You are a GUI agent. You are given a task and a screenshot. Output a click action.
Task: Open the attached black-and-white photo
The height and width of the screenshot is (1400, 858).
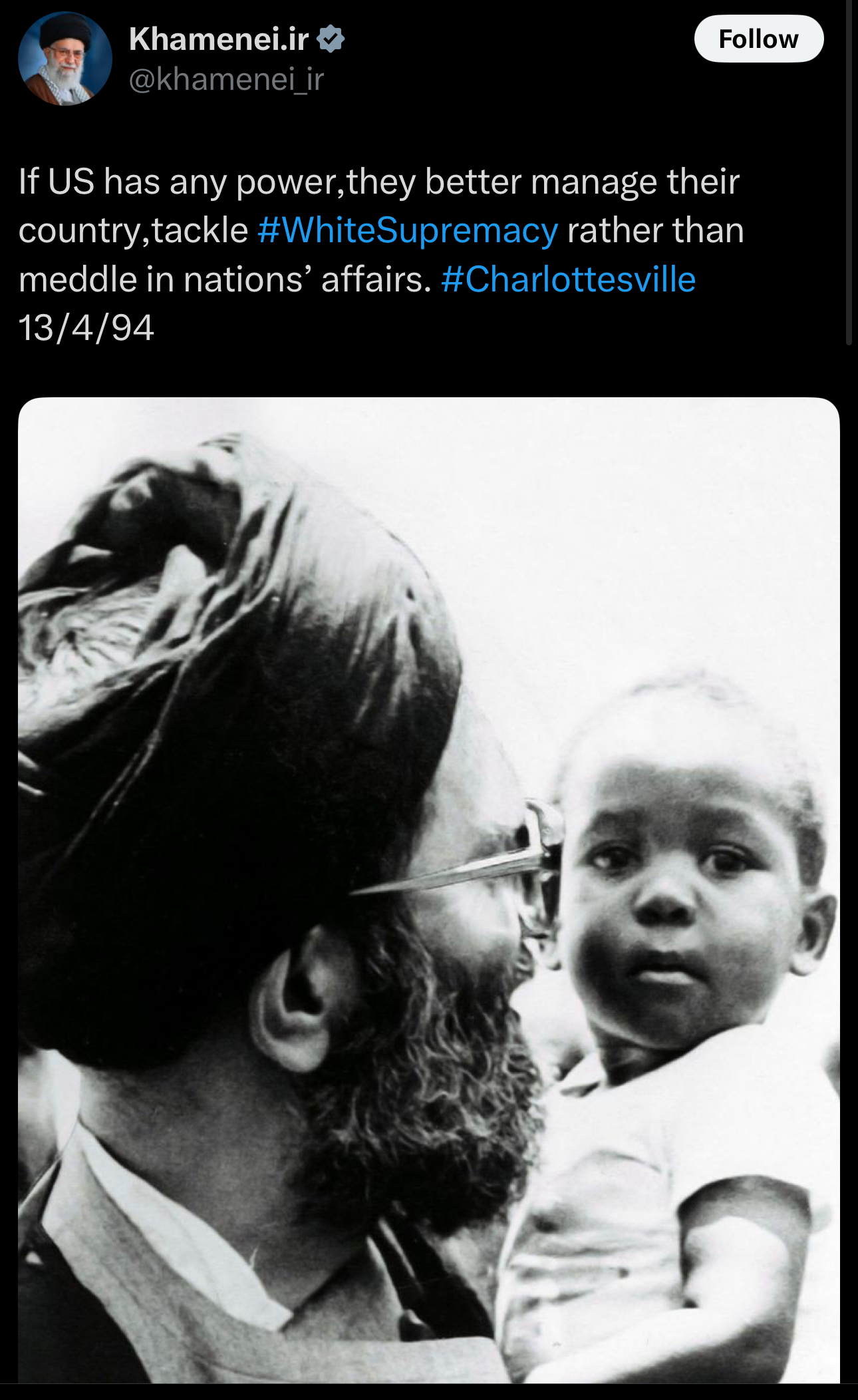(429, 890)
